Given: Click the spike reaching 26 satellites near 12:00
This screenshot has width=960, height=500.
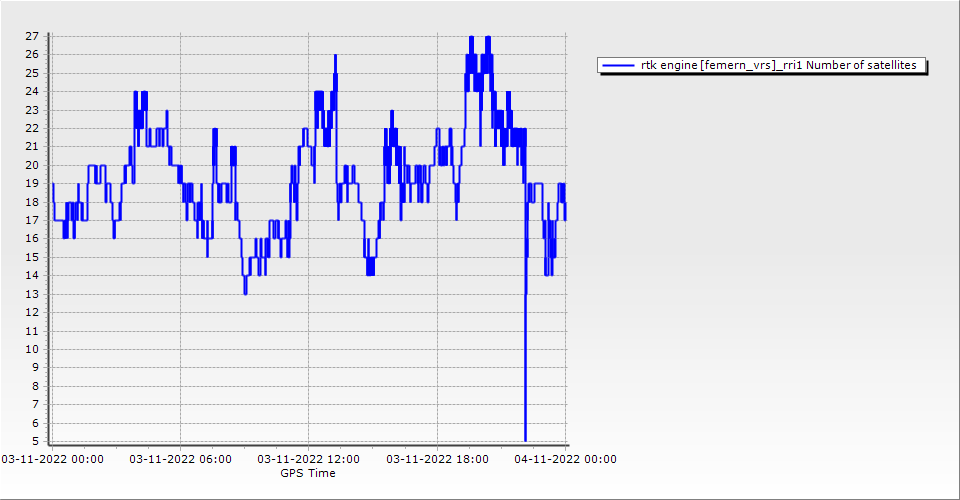Looking at the screenshot, I should tap(335, 56).
